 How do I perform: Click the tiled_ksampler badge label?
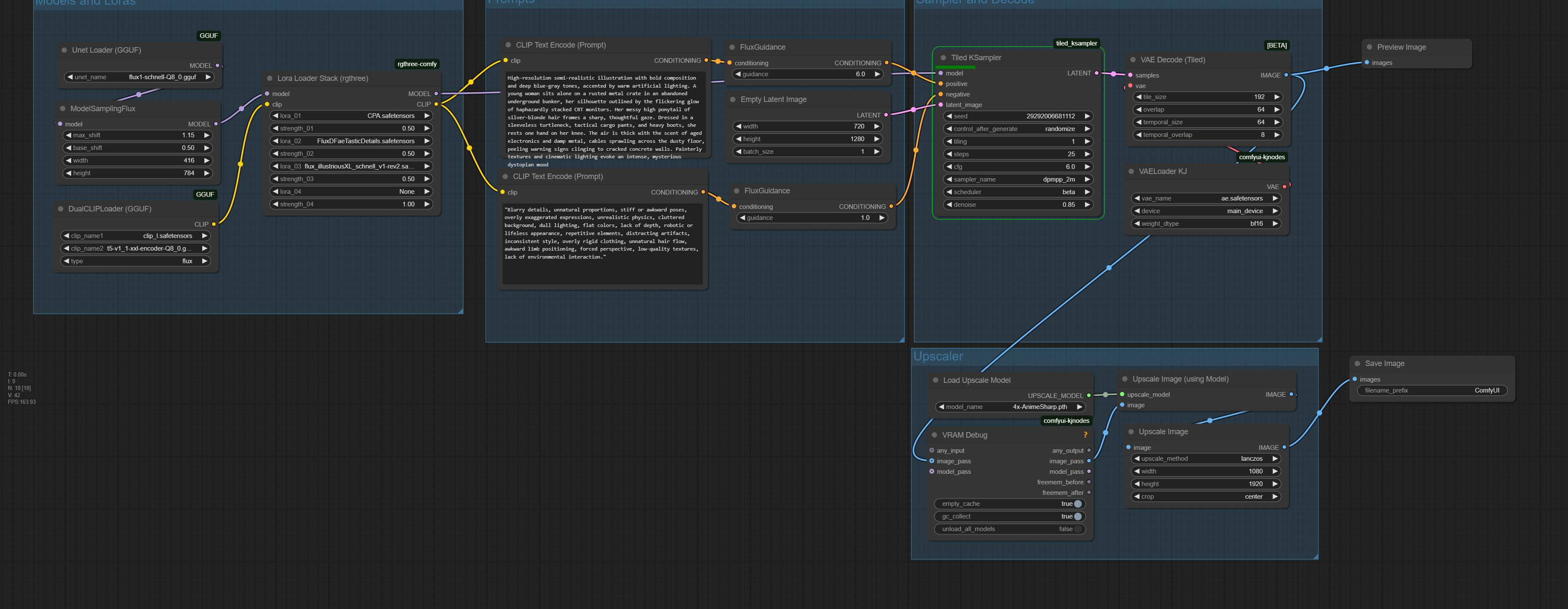click(1076, 43)
